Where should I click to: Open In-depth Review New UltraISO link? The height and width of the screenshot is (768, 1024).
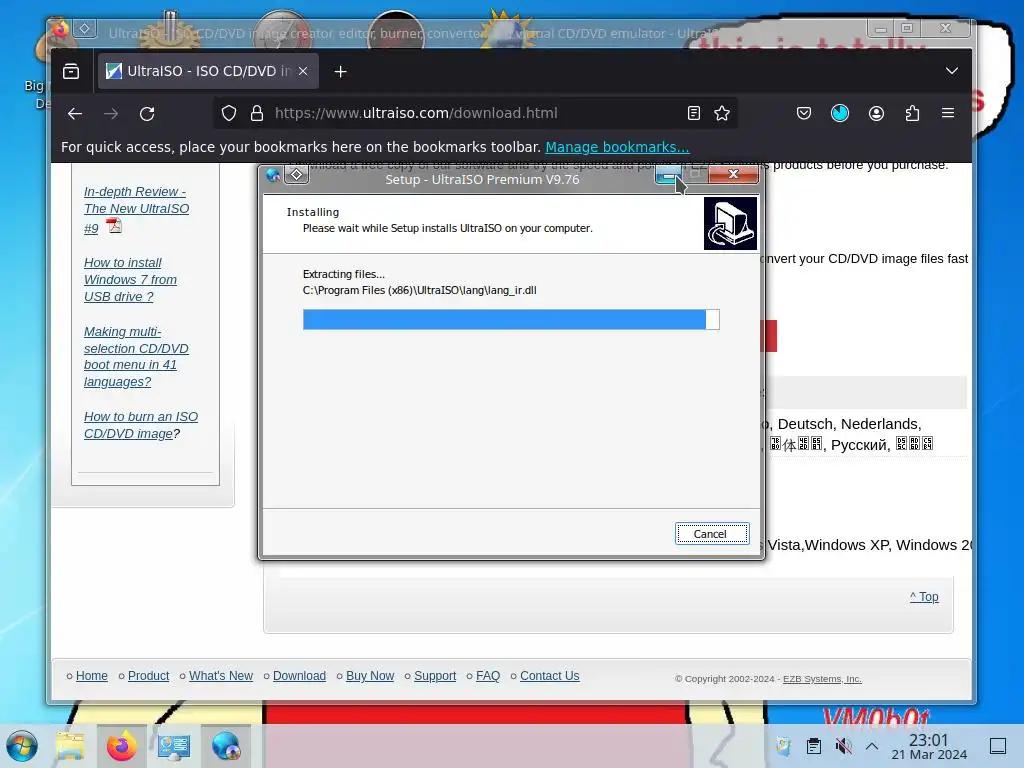tap(136, 210)
